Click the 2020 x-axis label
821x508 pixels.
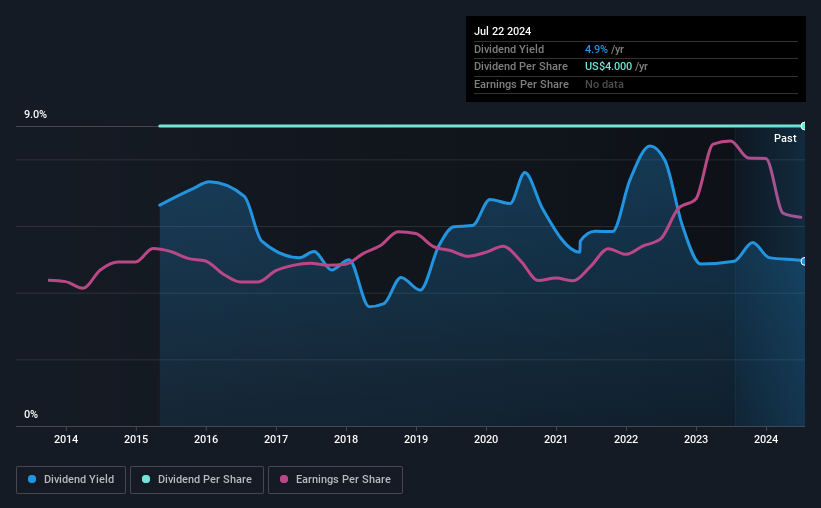(x=486, y=439)
